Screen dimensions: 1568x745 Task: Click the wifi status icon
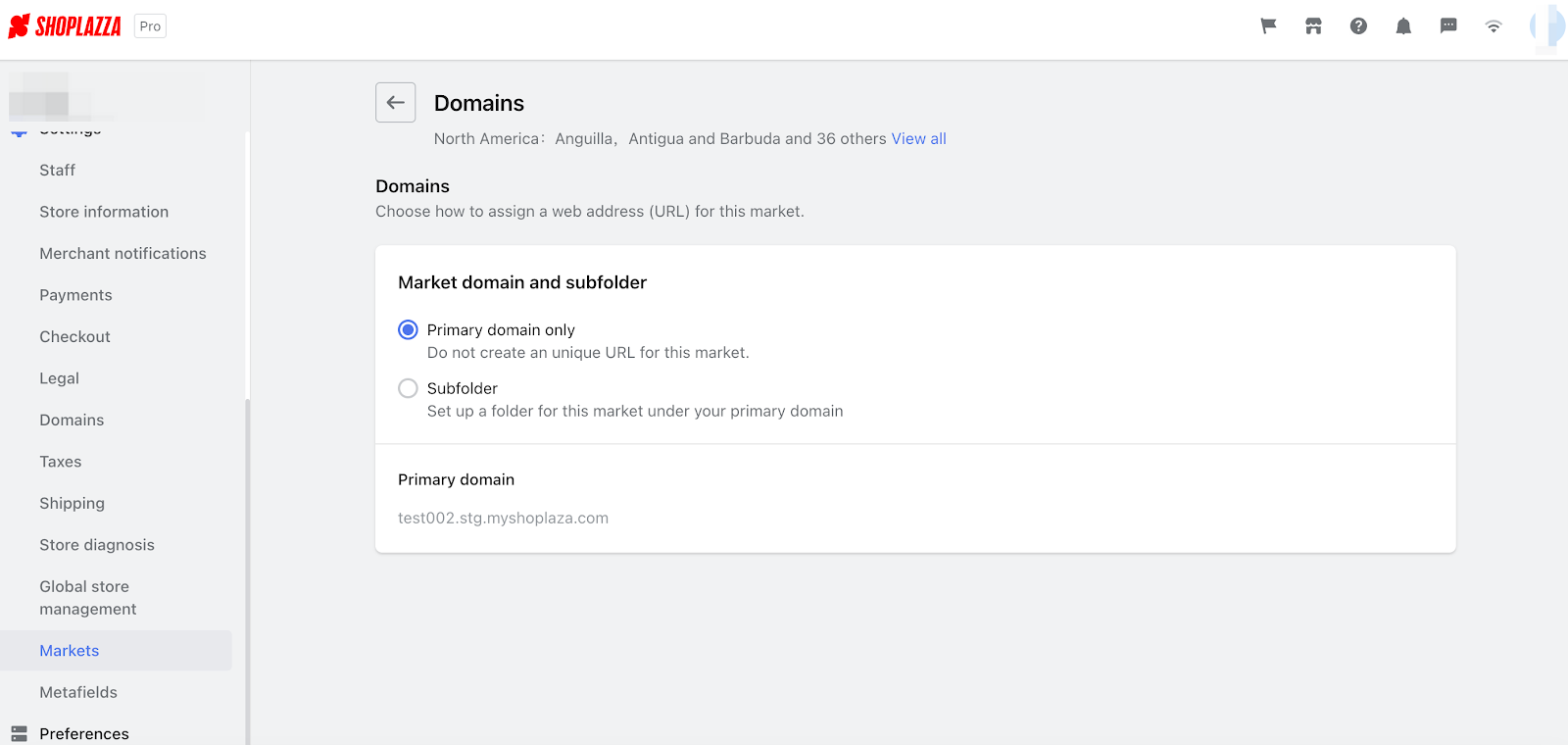click(x=1494, y=26)
